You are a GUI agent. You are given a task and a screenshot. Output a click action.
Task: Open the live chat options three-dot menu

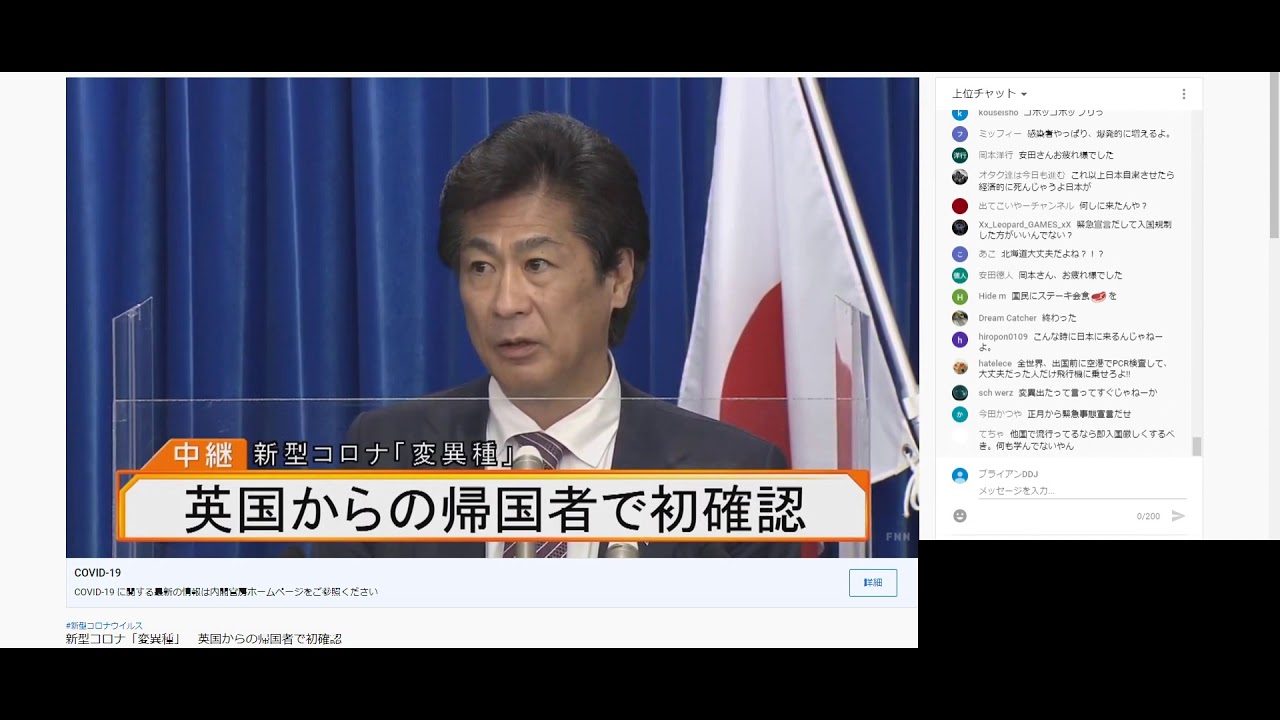click(1183, 92)
